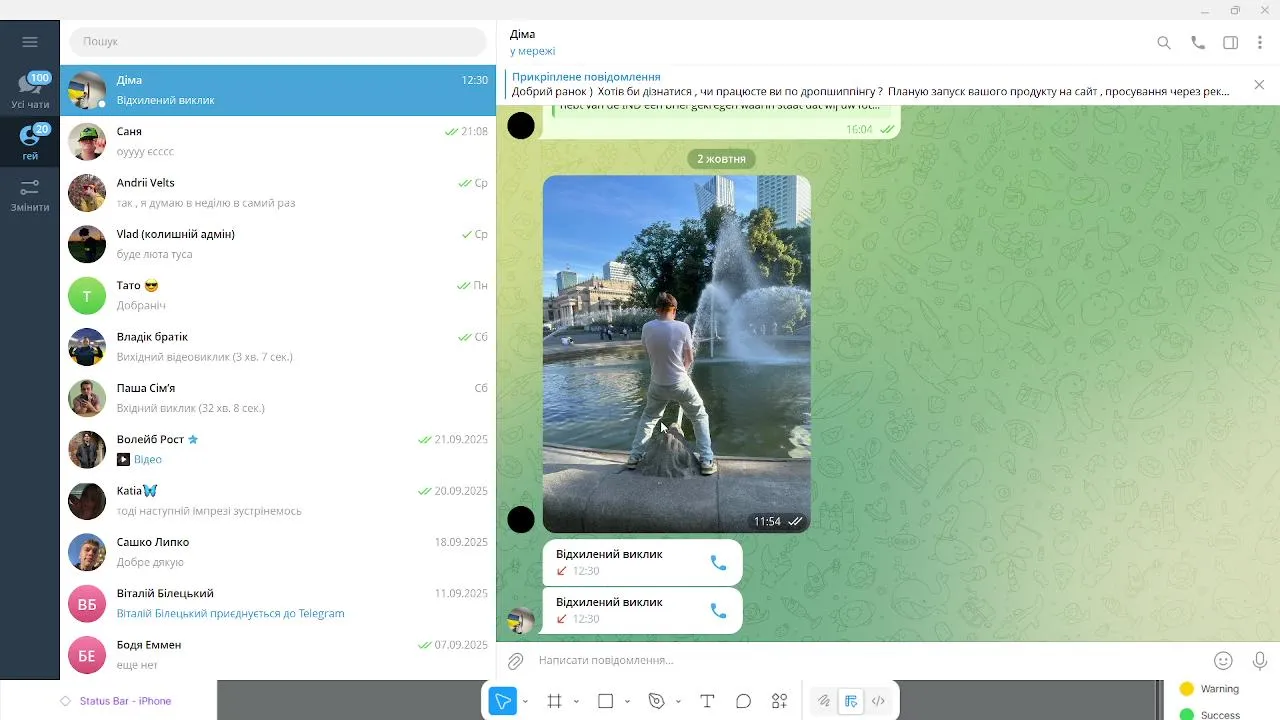
Task: Open Діма's profile from chat header
Action: pyautogui.click(x=522, y=34)
